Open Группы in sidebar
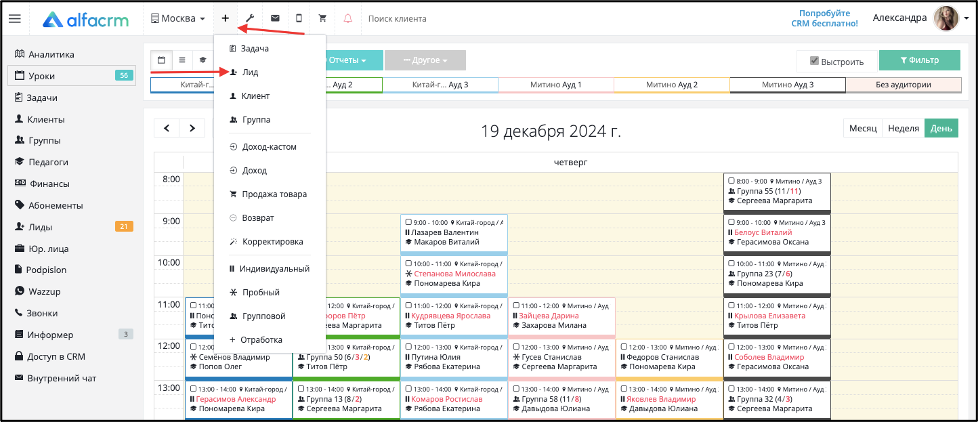Image resolution: width=979 pixels, height=422 pixels. click(x=39, y=140)
